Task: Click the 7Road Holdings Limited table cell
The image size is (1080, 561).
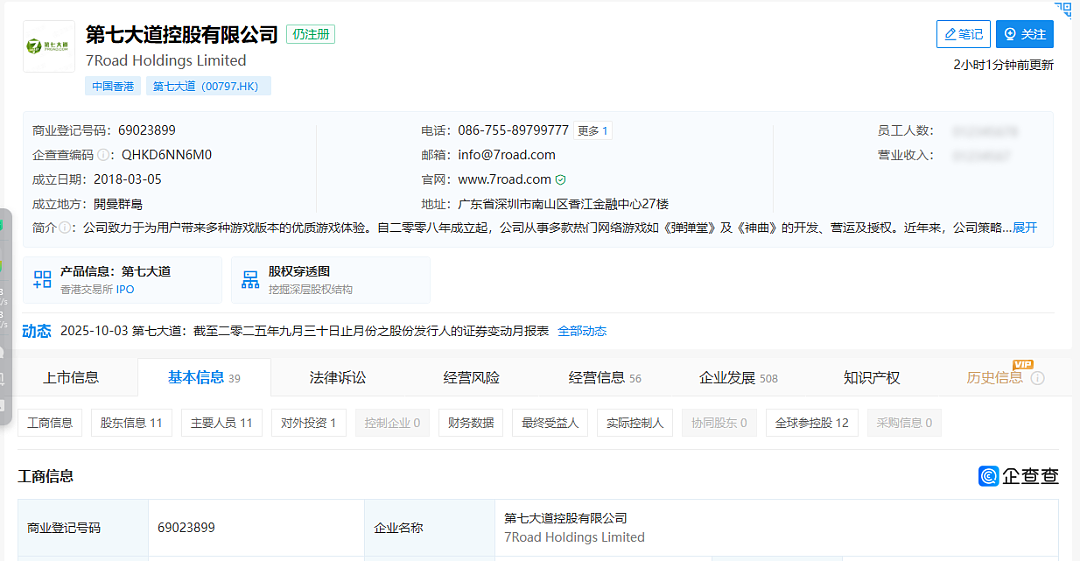Action: pos(776,528)
